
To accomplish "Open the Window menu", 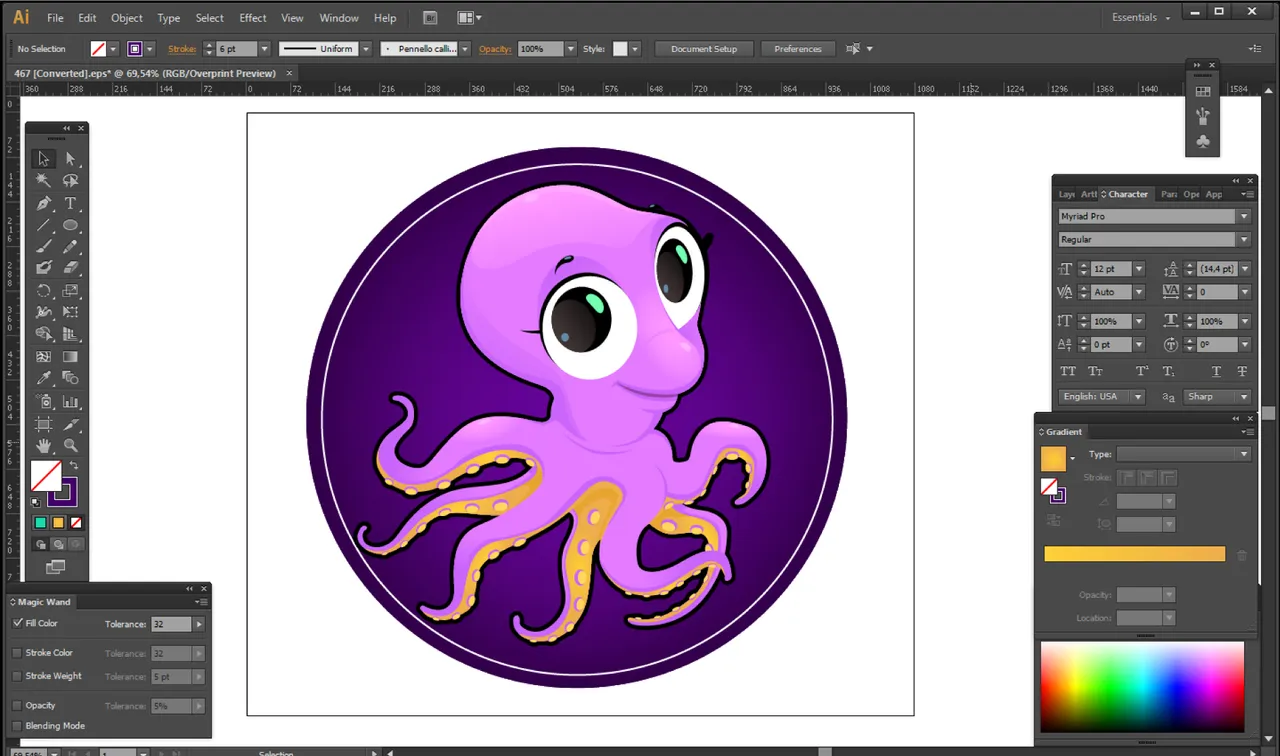I will coord(339,18).
